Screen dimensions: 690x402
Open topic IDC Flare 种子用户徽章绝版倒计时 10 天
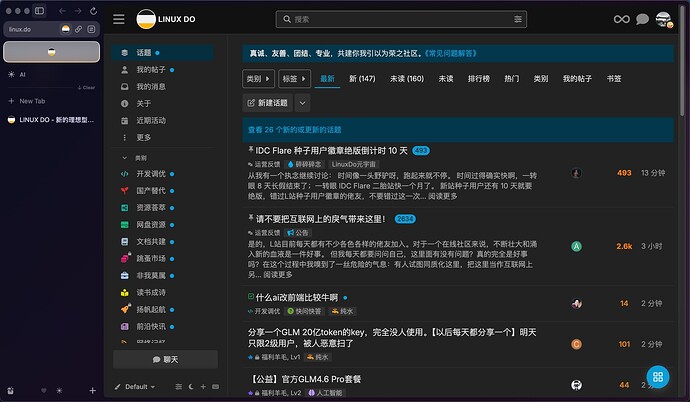click(331, 151)
